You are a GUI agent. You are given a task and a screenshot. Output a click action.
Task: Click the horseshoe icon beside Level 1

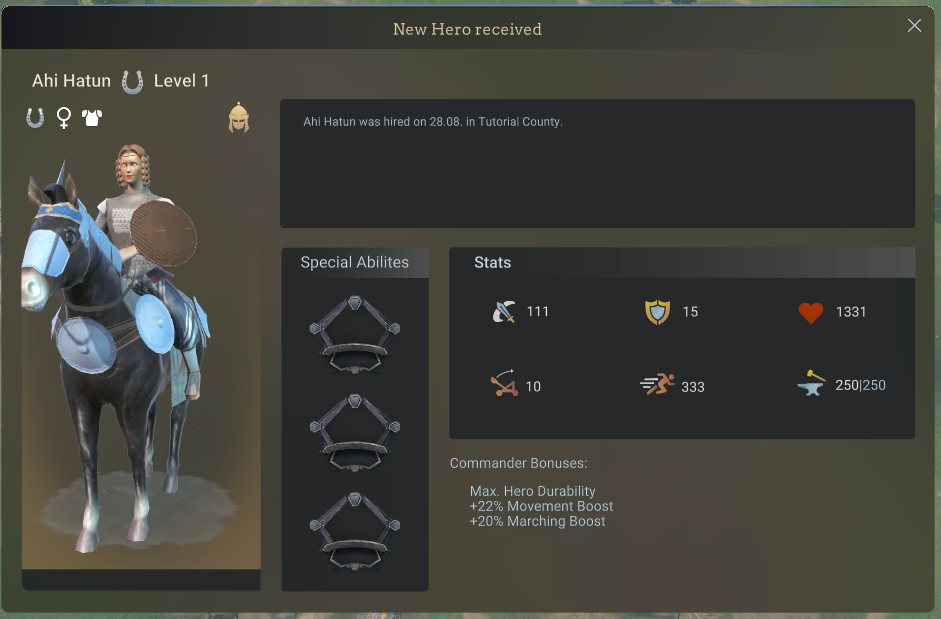coord(133,82)
